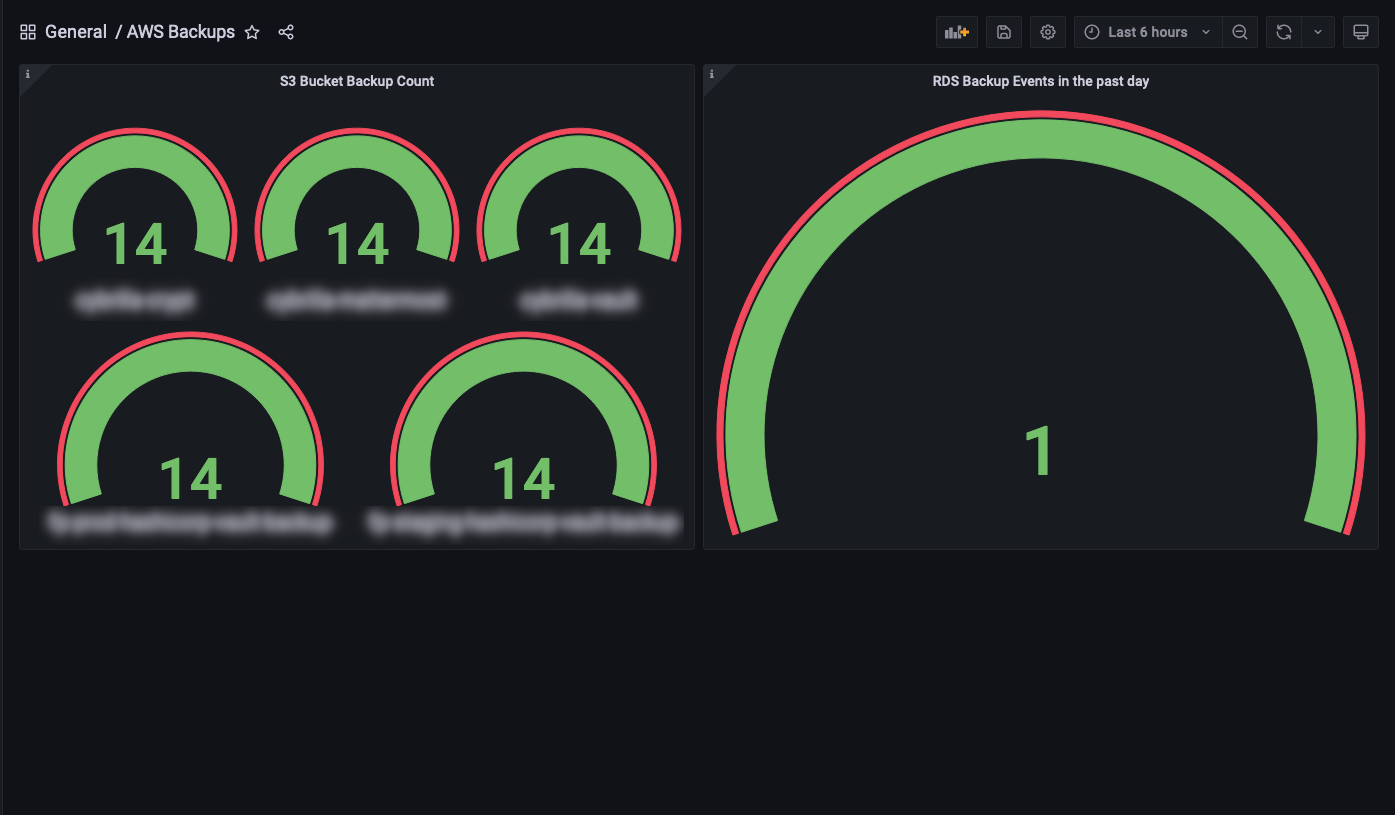This screenshot has width=1395, height=815.
Task: Open the Last 6 hours time picker
Action: tap(1148, 32)
